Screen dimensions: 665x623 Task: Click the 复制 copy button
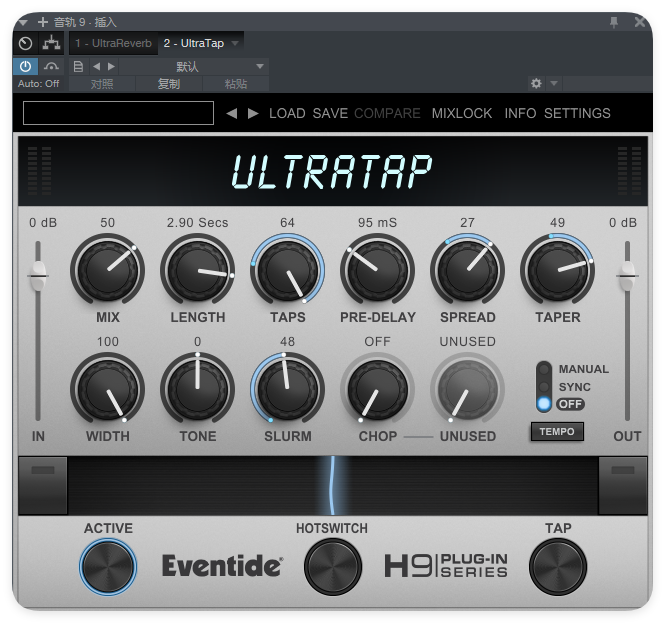169,84
